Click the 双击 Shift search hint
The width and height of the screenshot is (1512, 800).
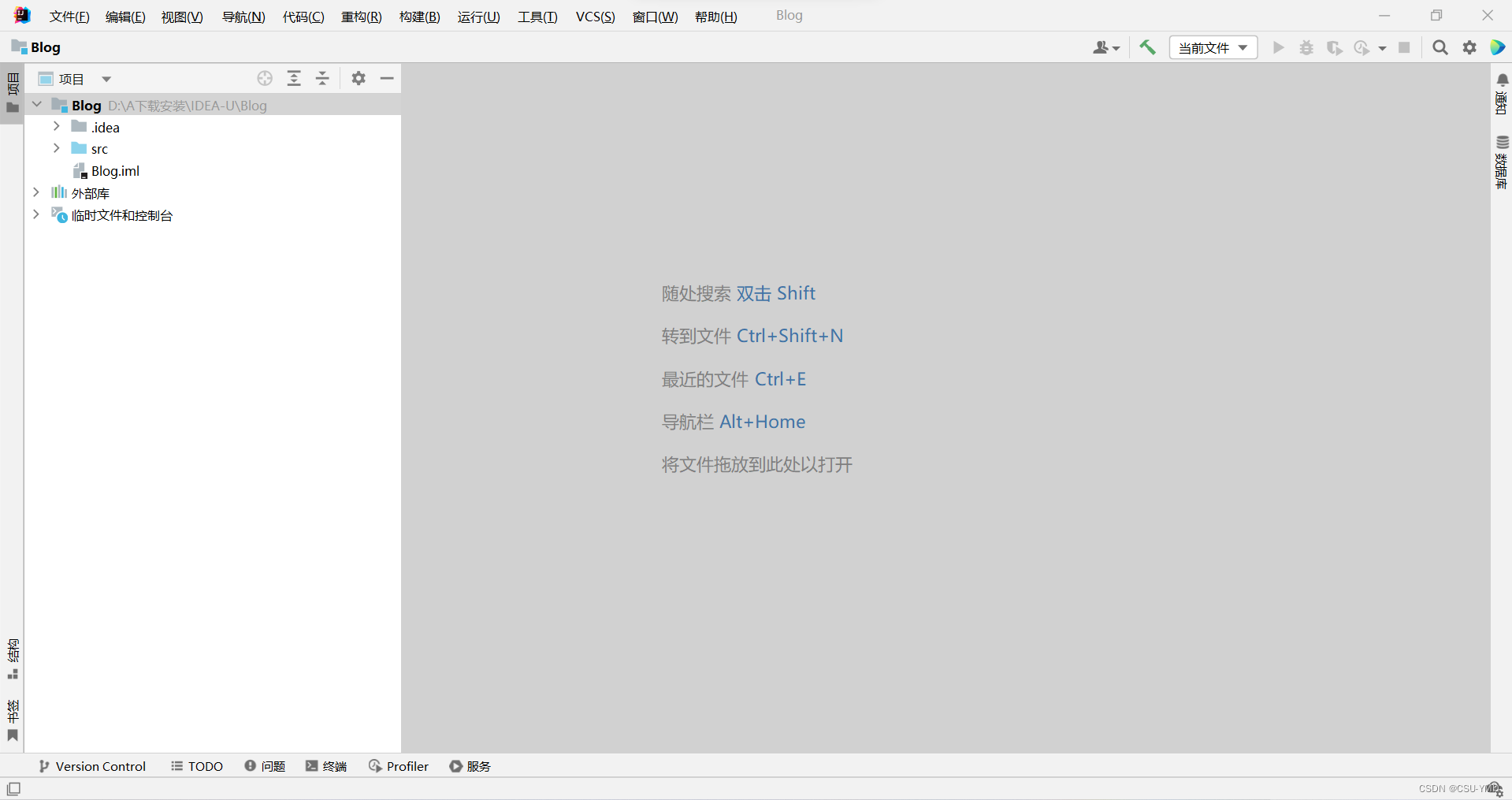click(x=776, y=293)
